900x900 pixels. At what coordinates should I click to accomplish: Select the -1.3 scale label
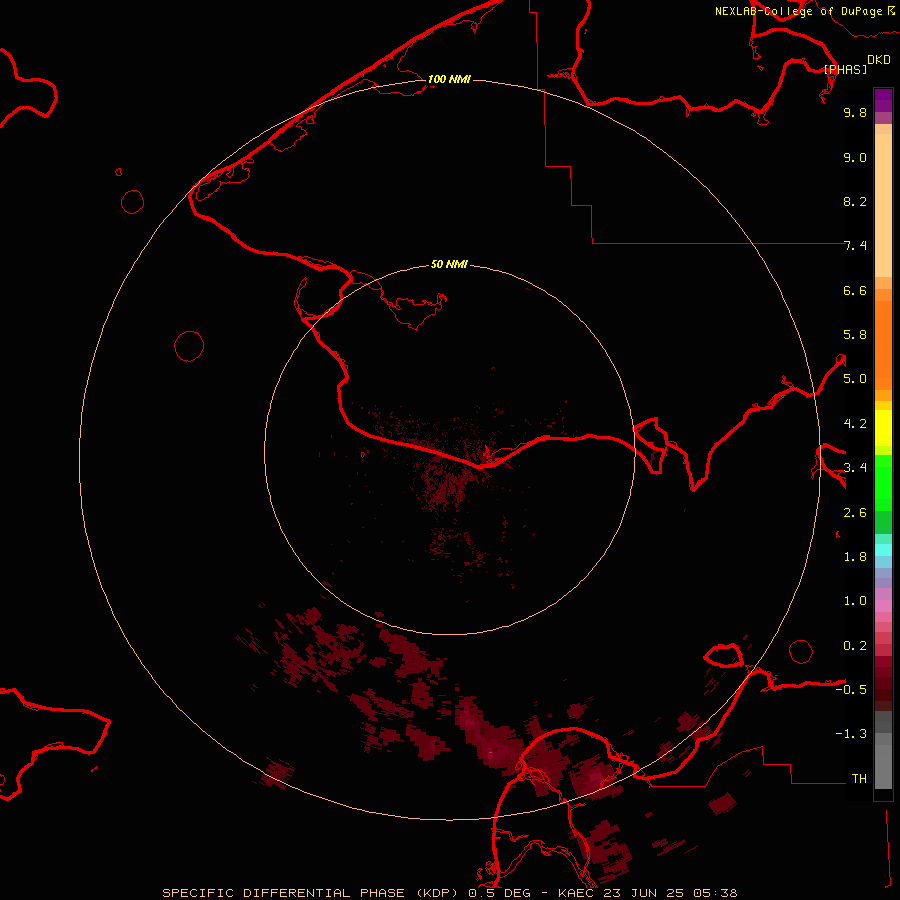point(851,734)
